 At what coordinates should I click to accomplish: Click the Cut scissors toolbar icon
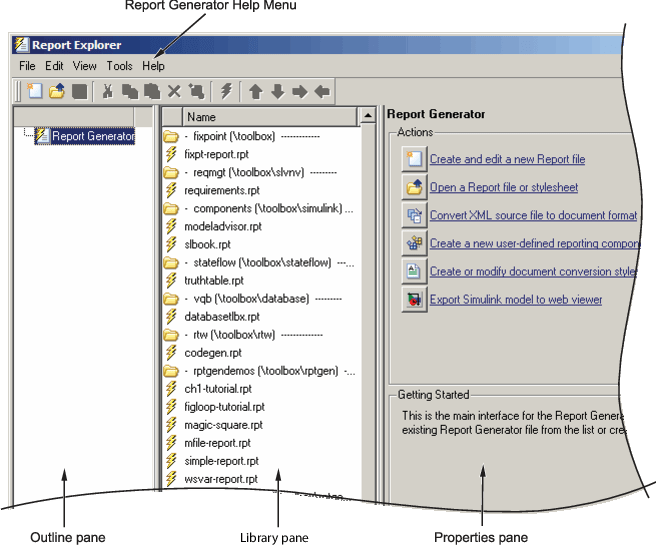[x=108, y=91]
